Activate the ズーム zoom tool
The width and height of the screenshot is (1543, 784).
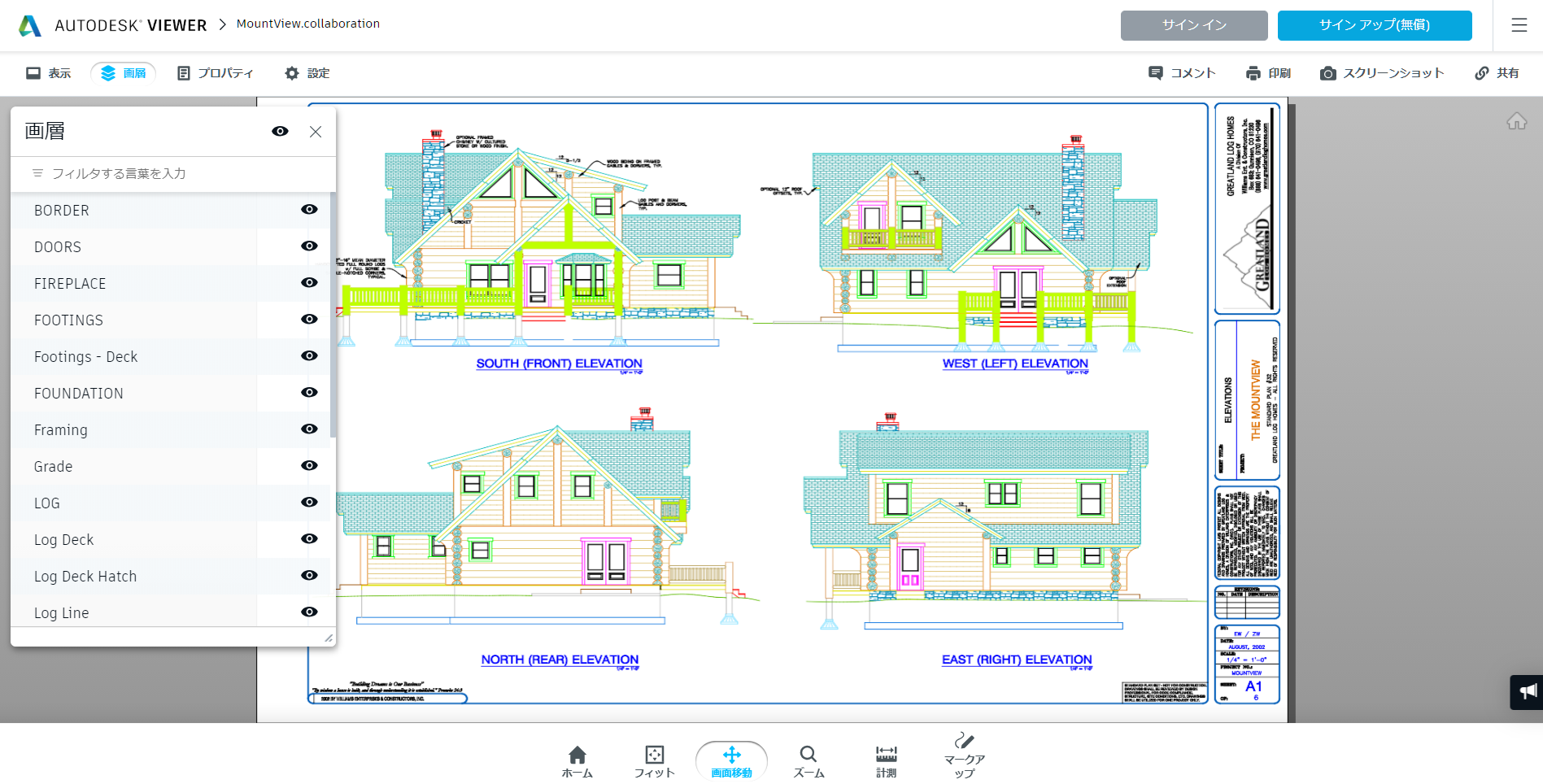click(808, 756)
